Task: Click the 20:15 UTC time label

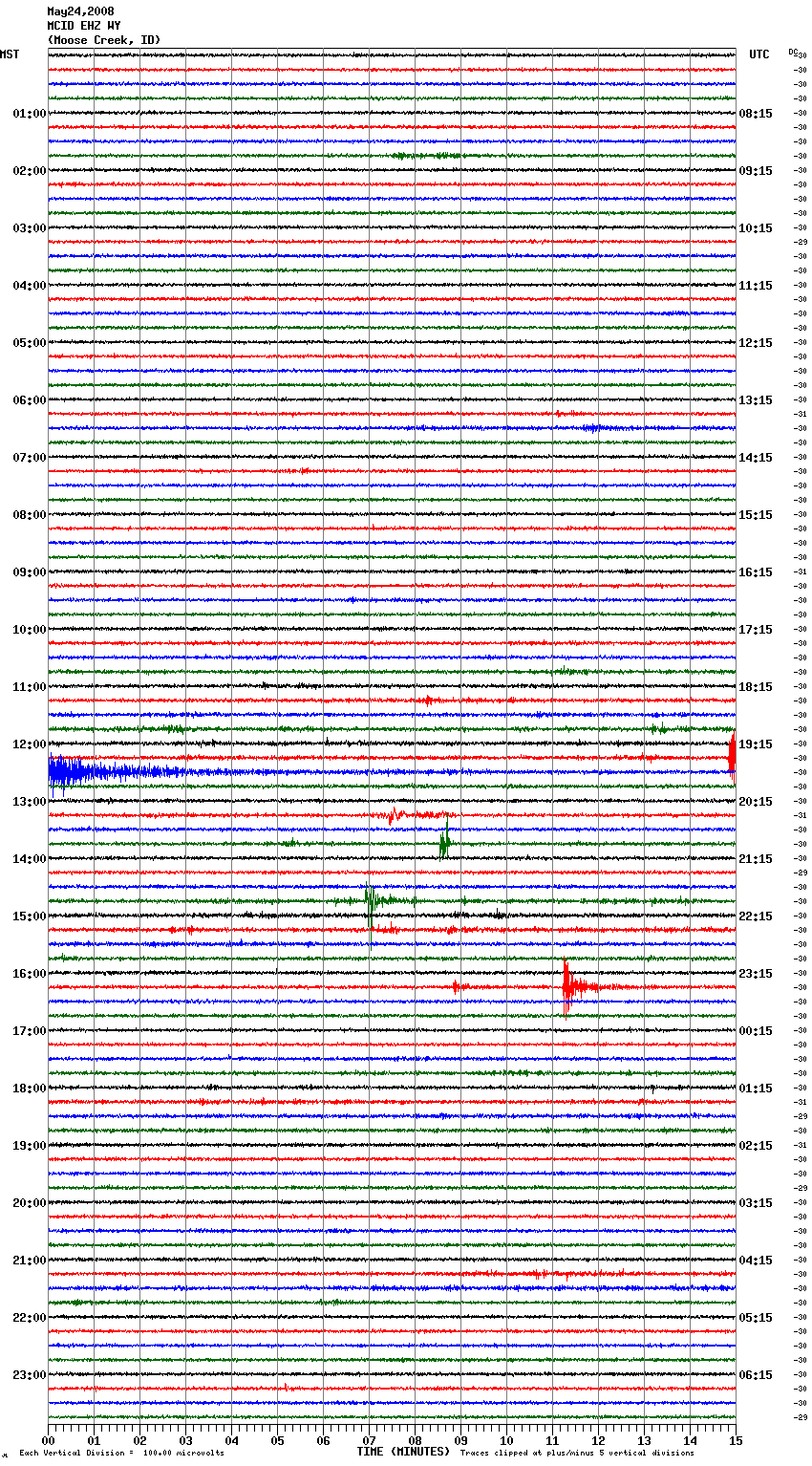Action: coord(756,802)
